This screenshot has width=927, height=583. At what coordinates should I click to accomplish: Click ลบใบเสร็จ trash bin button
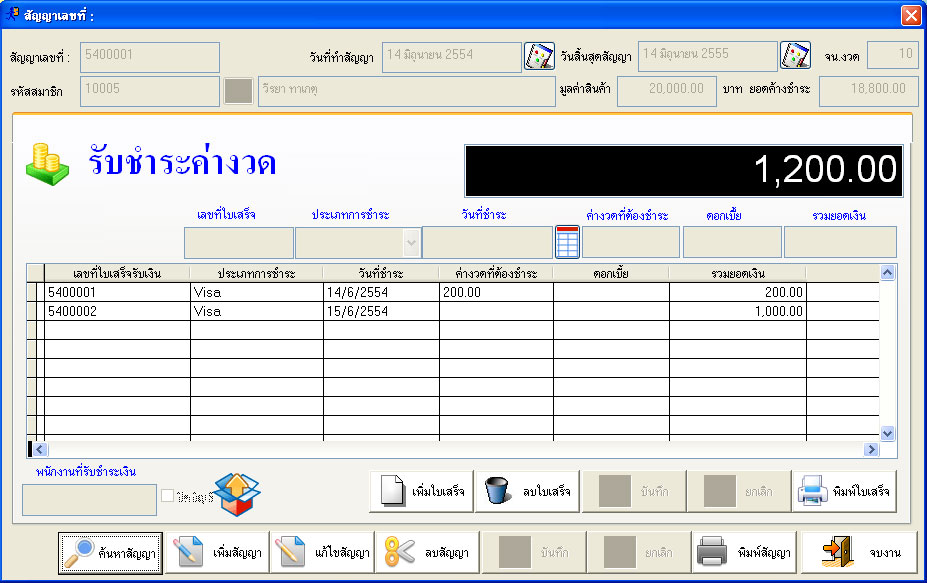tap(527, 491)
